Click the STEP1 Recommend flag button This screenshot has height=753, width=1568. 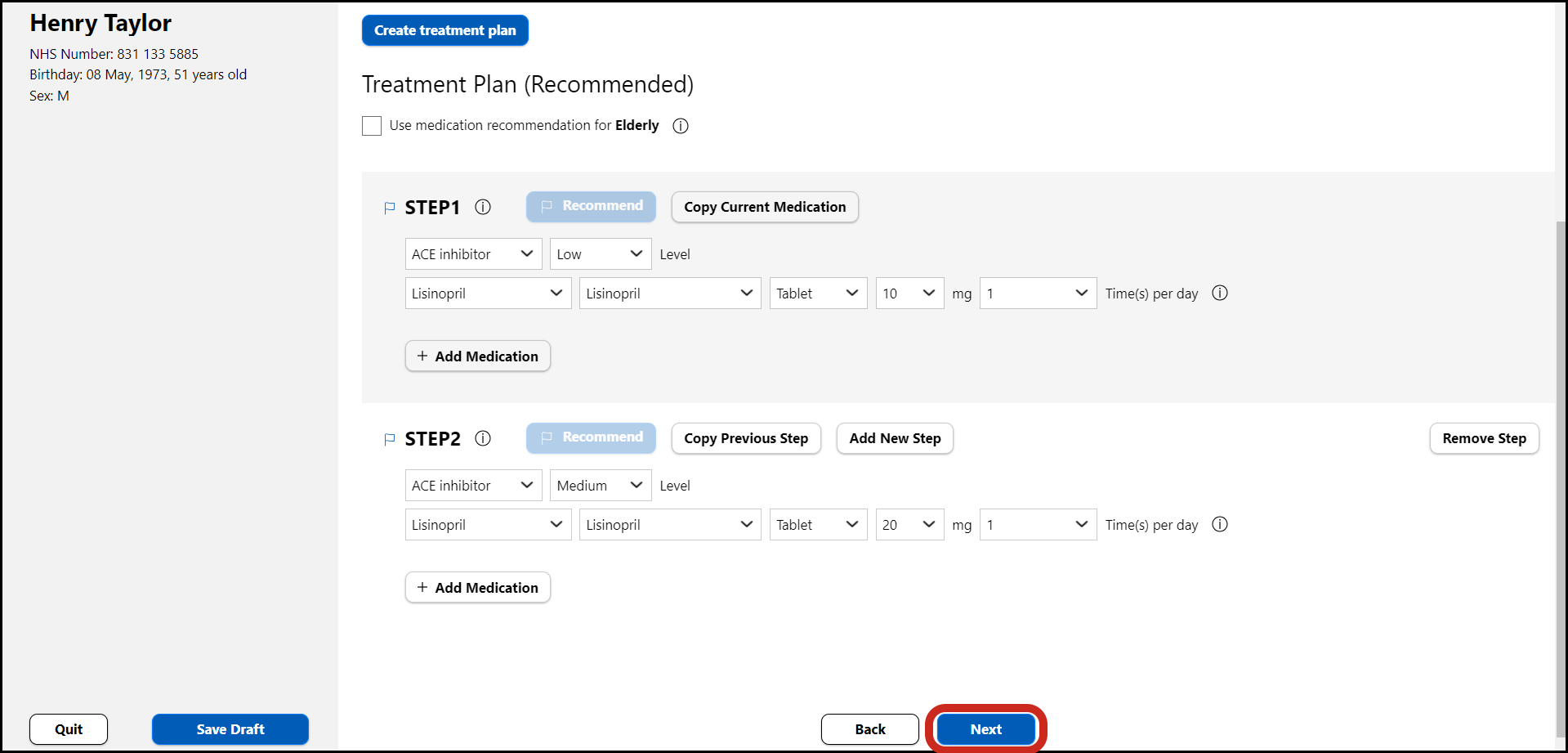(x=591, y=207)
